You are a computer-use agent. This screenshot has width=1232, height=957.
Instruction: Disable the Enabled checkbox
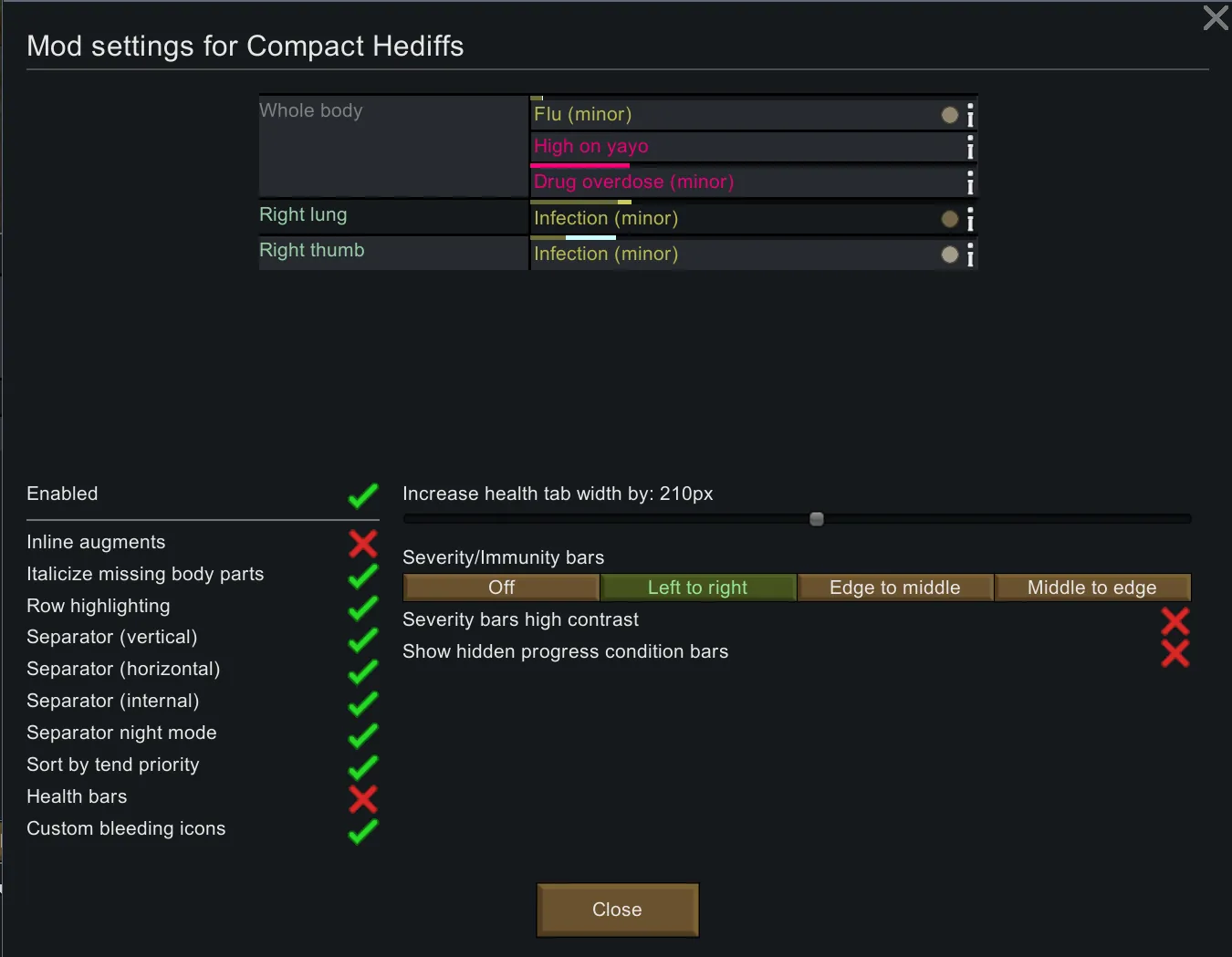coord(362,495)
